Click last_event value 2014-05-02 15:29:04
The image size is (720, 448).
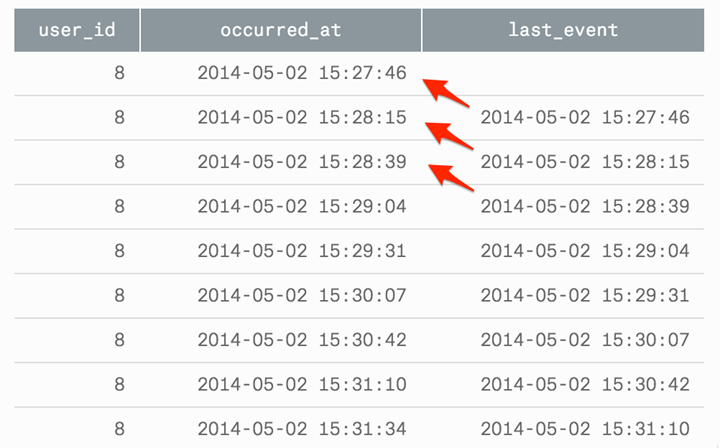coord(585,251)
